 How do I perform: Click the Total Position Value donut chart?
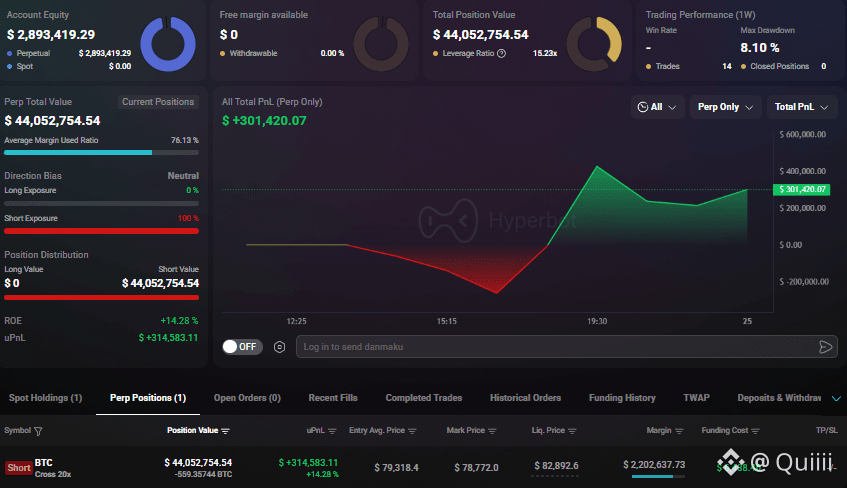point(594,44)
